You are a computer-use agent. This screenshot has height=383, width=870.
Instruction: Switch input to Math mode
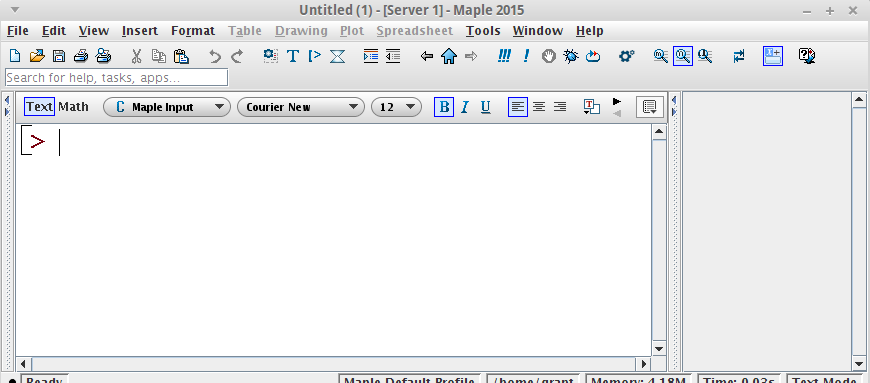73,107
